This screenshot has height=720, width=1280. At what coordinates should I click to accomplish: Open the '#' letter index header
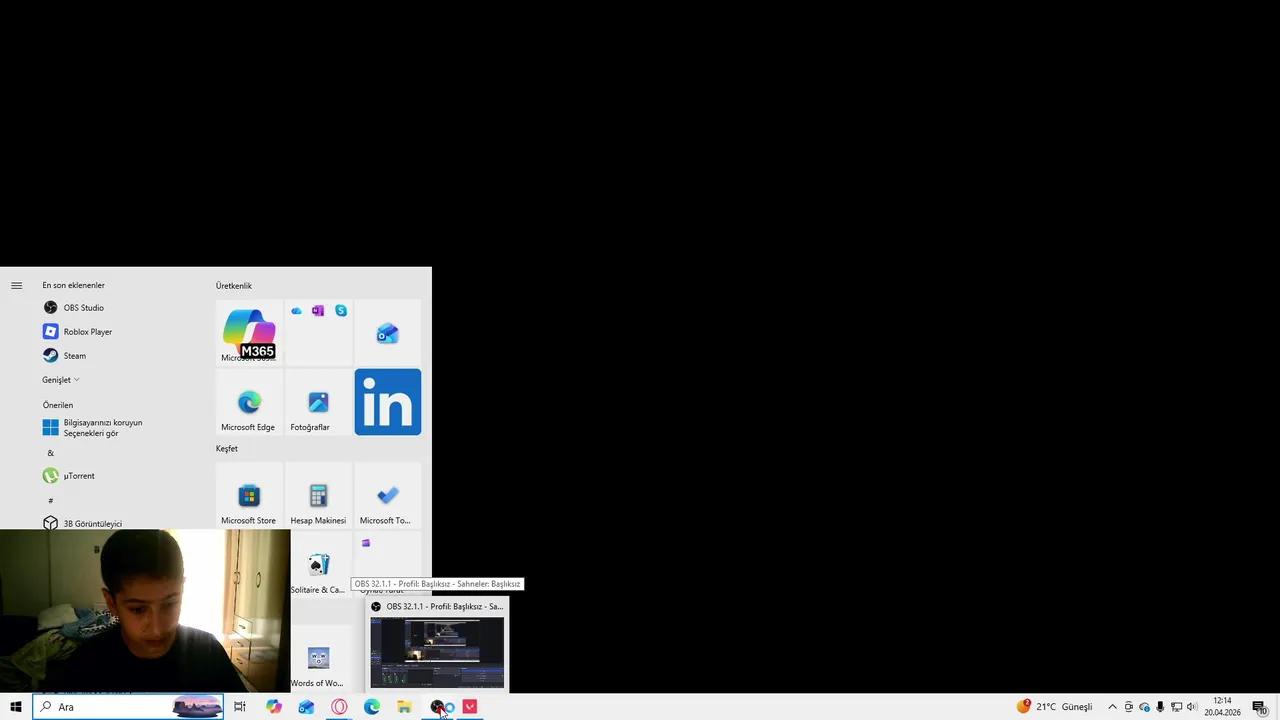pos(50,500)
